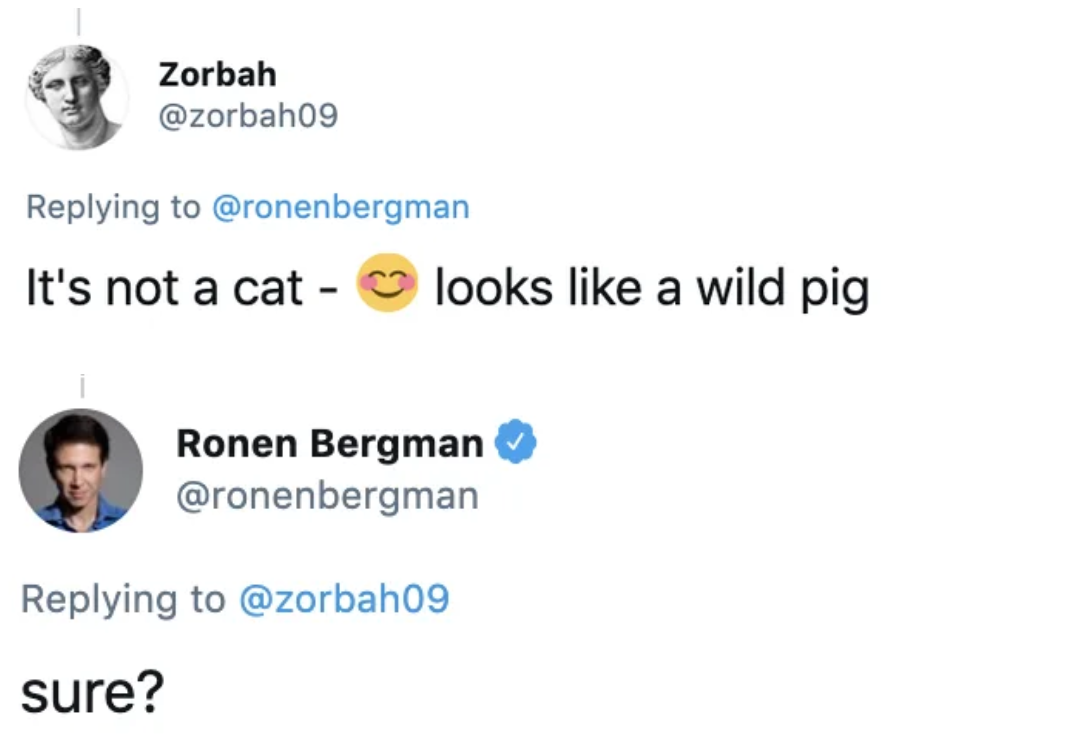The width and height of the screenshot is (1086, 746).
Task: Click the smiling blush emoji
Action: (x=386, y=283)
